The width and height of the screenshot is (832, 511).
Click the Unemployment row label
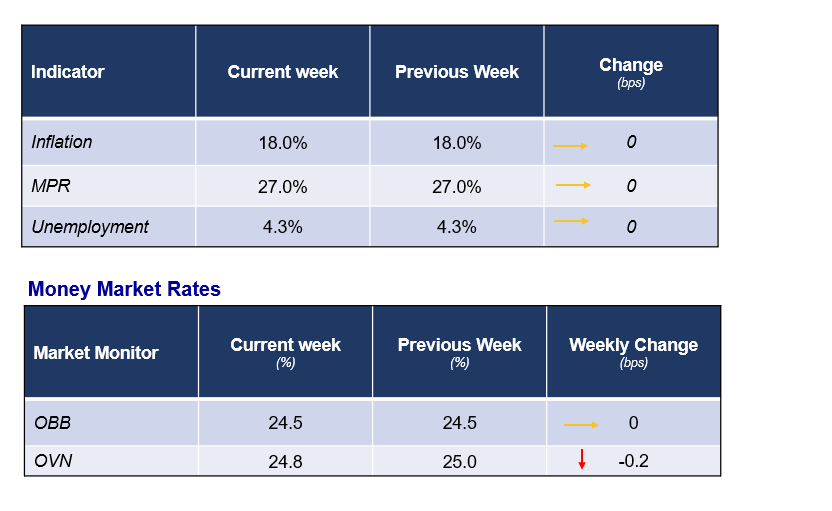pyautogui.click(x=90, y=227)
